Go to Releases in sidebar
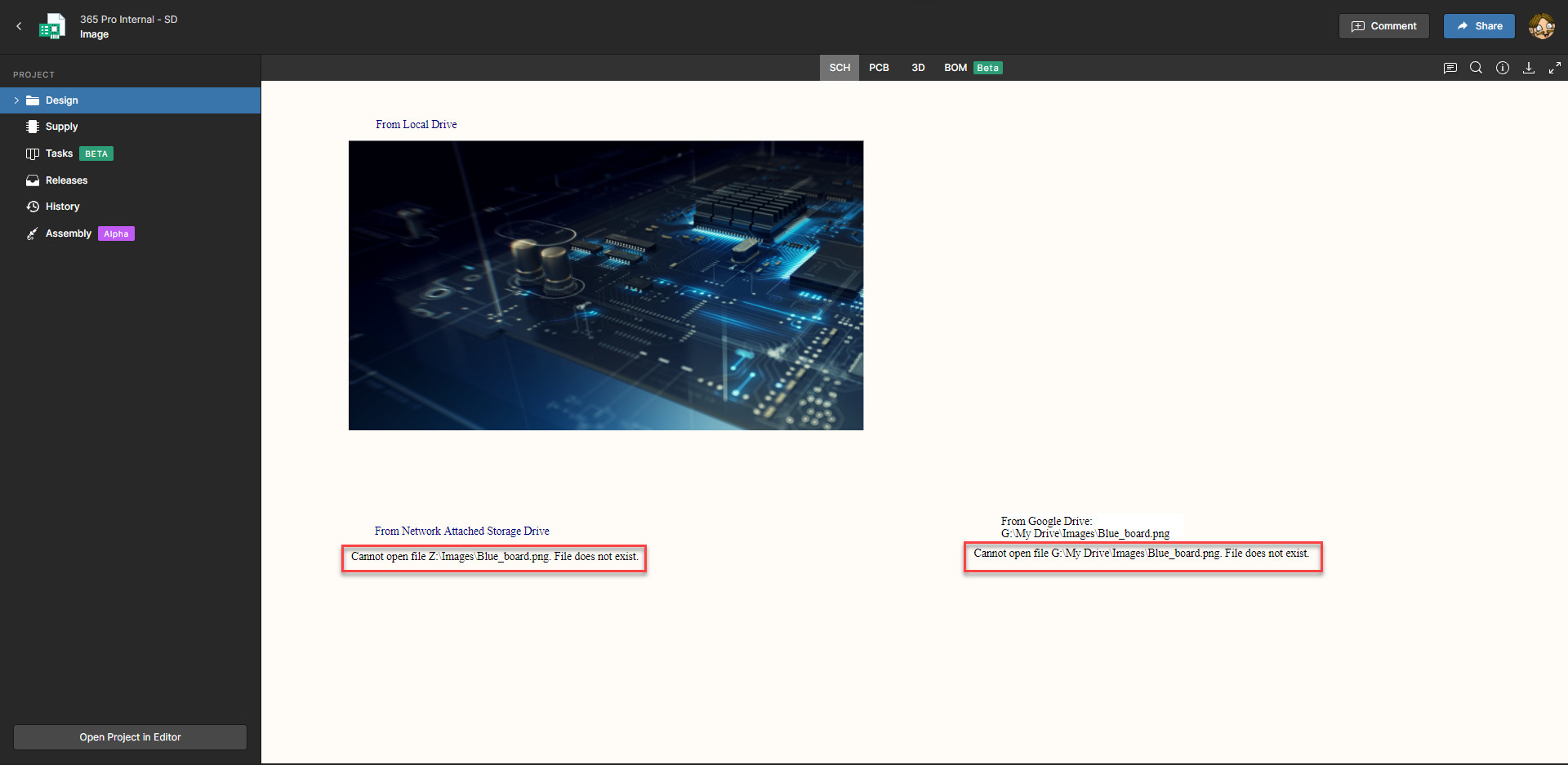Screen dimensions: 1568x765 [66, 180]
